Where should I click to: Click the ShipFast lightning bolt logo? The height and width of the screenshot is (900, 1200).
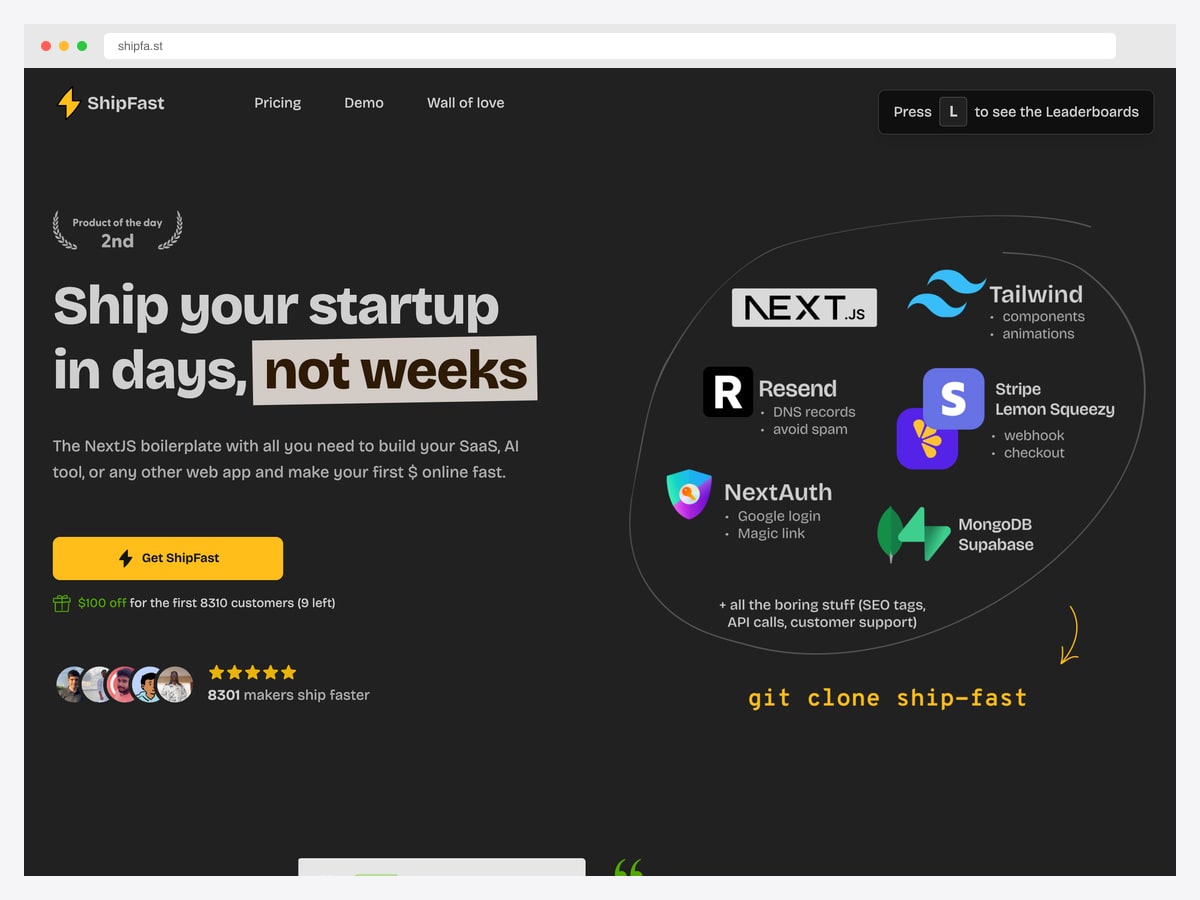point(68,103)
